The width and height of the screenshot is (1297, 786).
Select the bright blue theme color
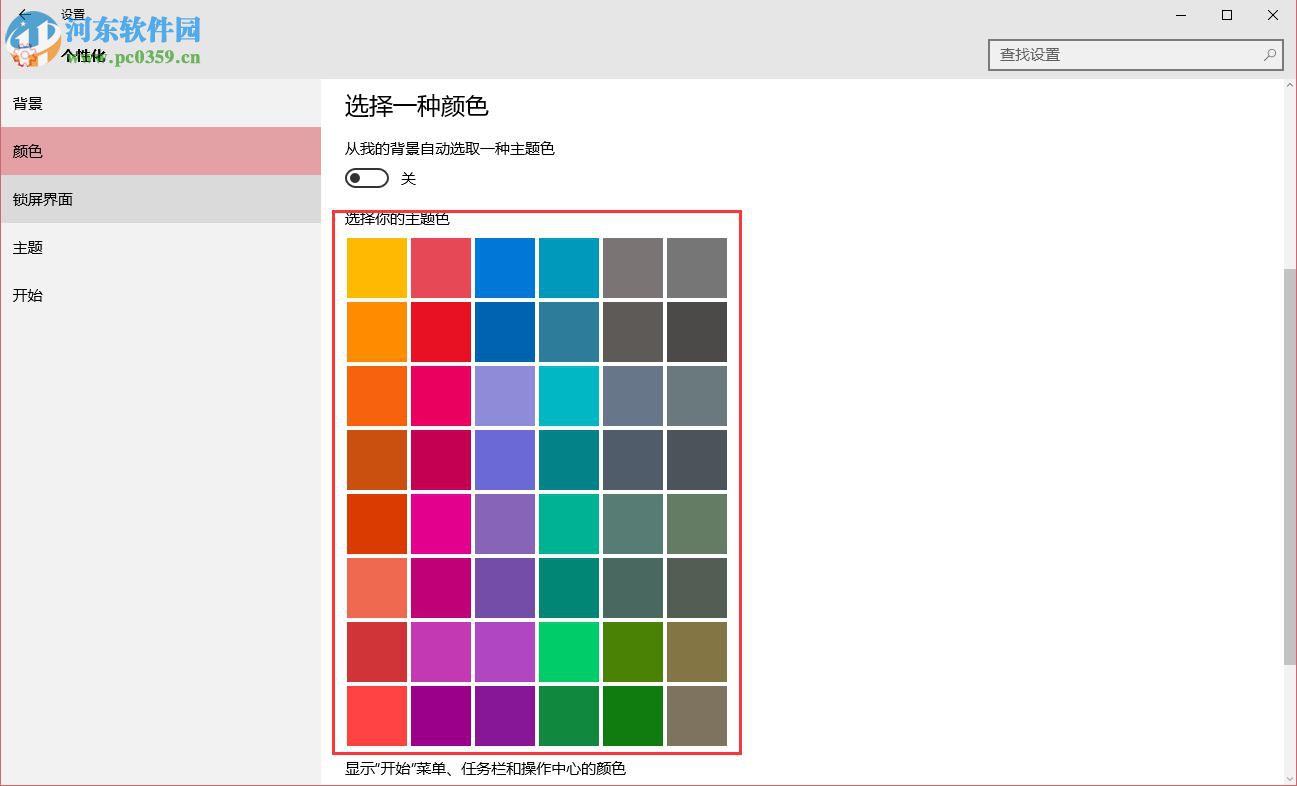pyautogui.click(x=505, y=267)
